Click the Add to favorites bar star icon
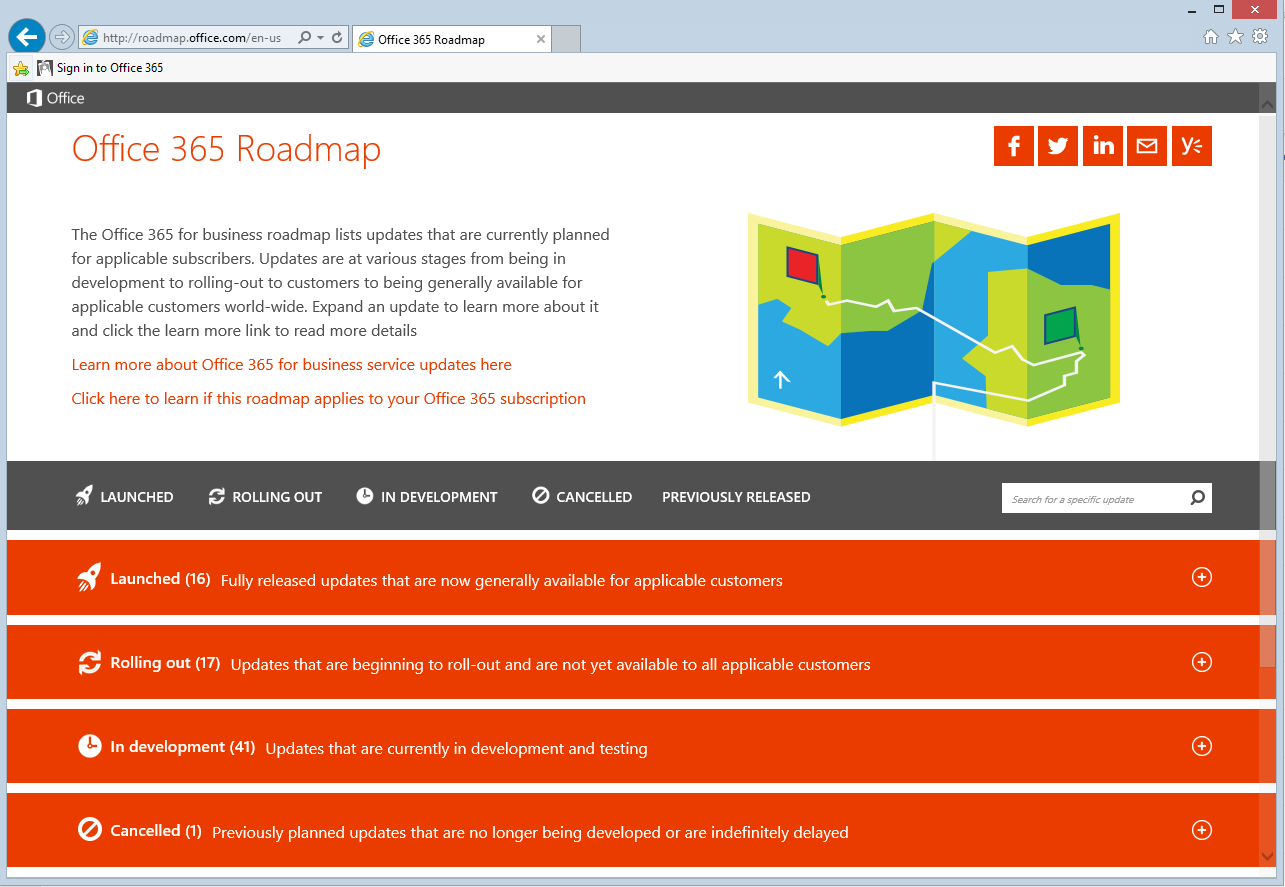The image size is (1285, 887). click(x=21, y=68)
